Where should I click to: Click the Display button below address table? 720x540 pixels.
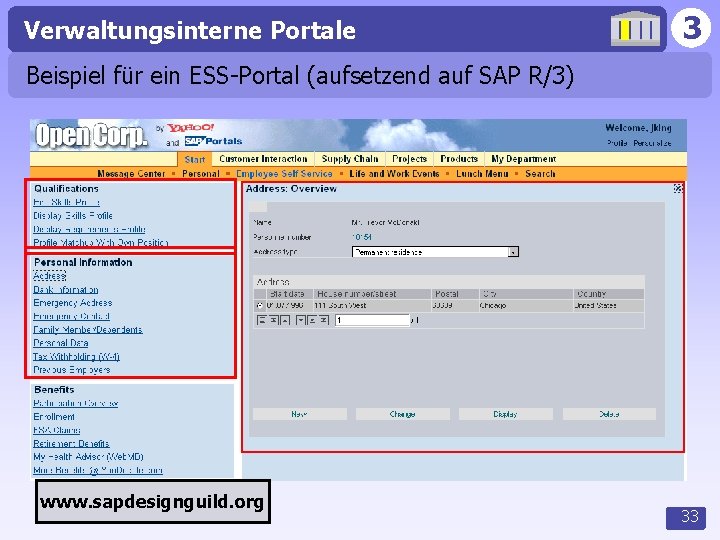[506, 414]
